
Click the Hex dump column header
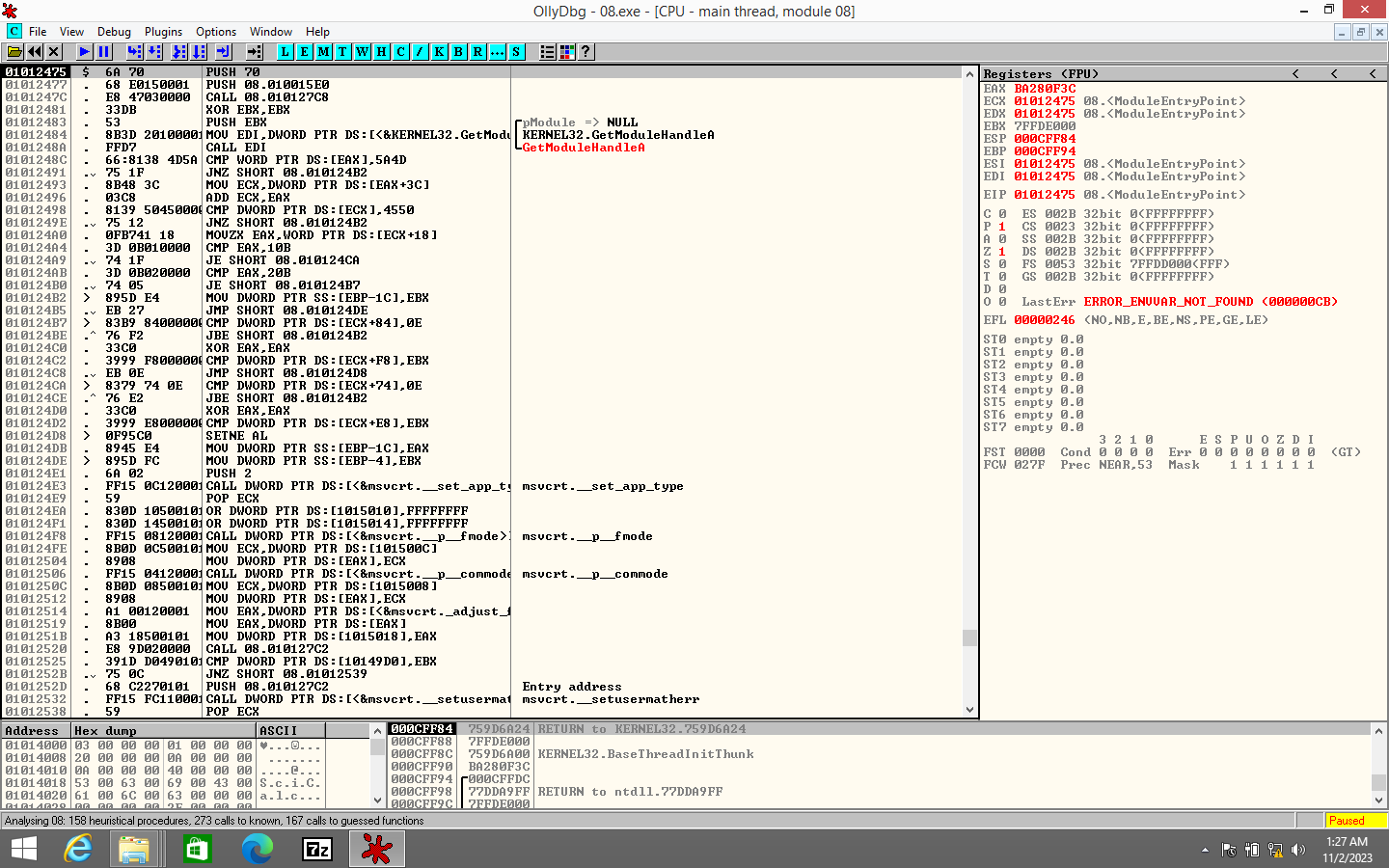[163, 731]
